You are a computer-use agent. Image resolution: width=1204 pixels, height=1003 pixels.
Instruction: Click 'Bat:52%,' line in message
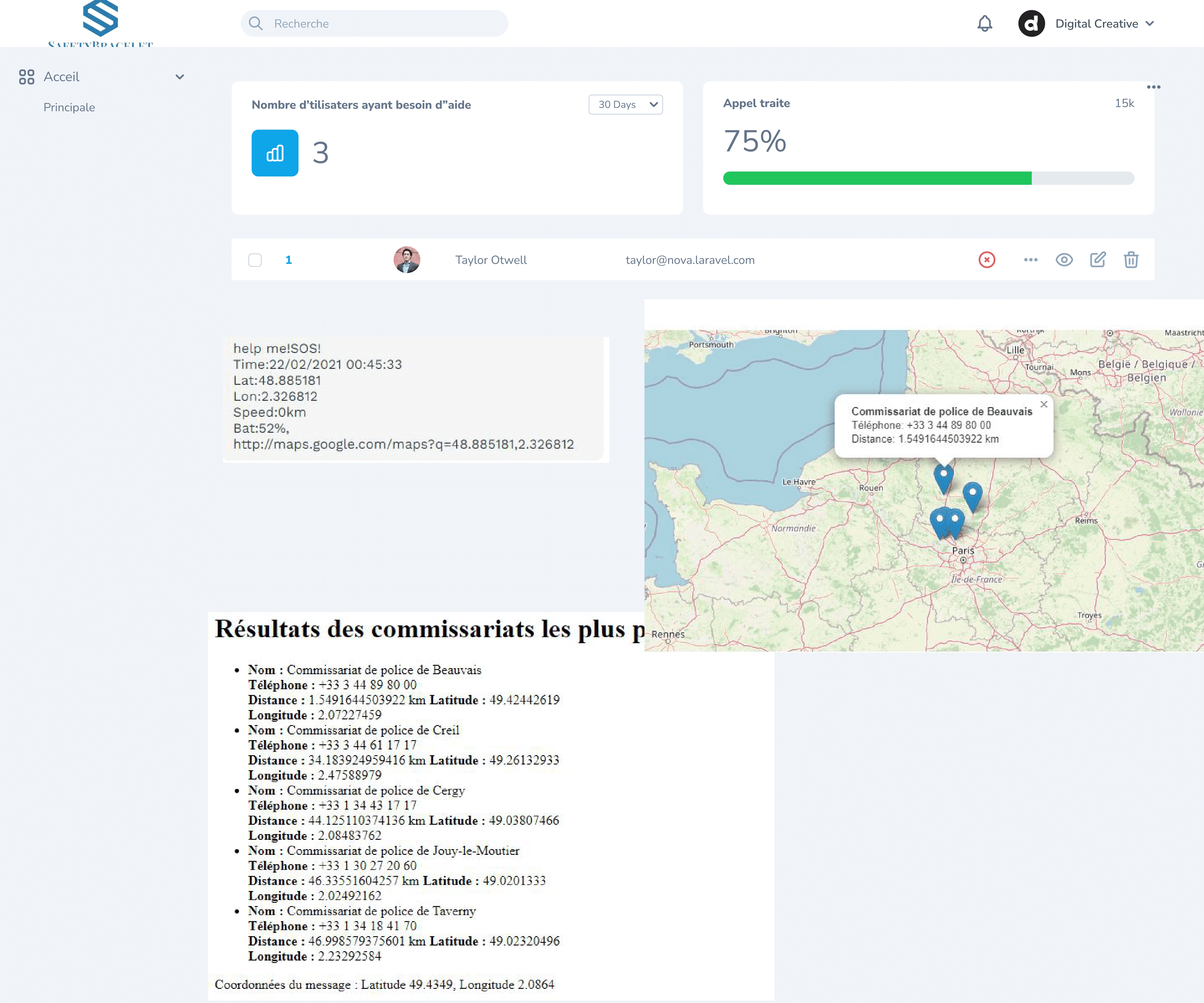[x=261, y=428]
